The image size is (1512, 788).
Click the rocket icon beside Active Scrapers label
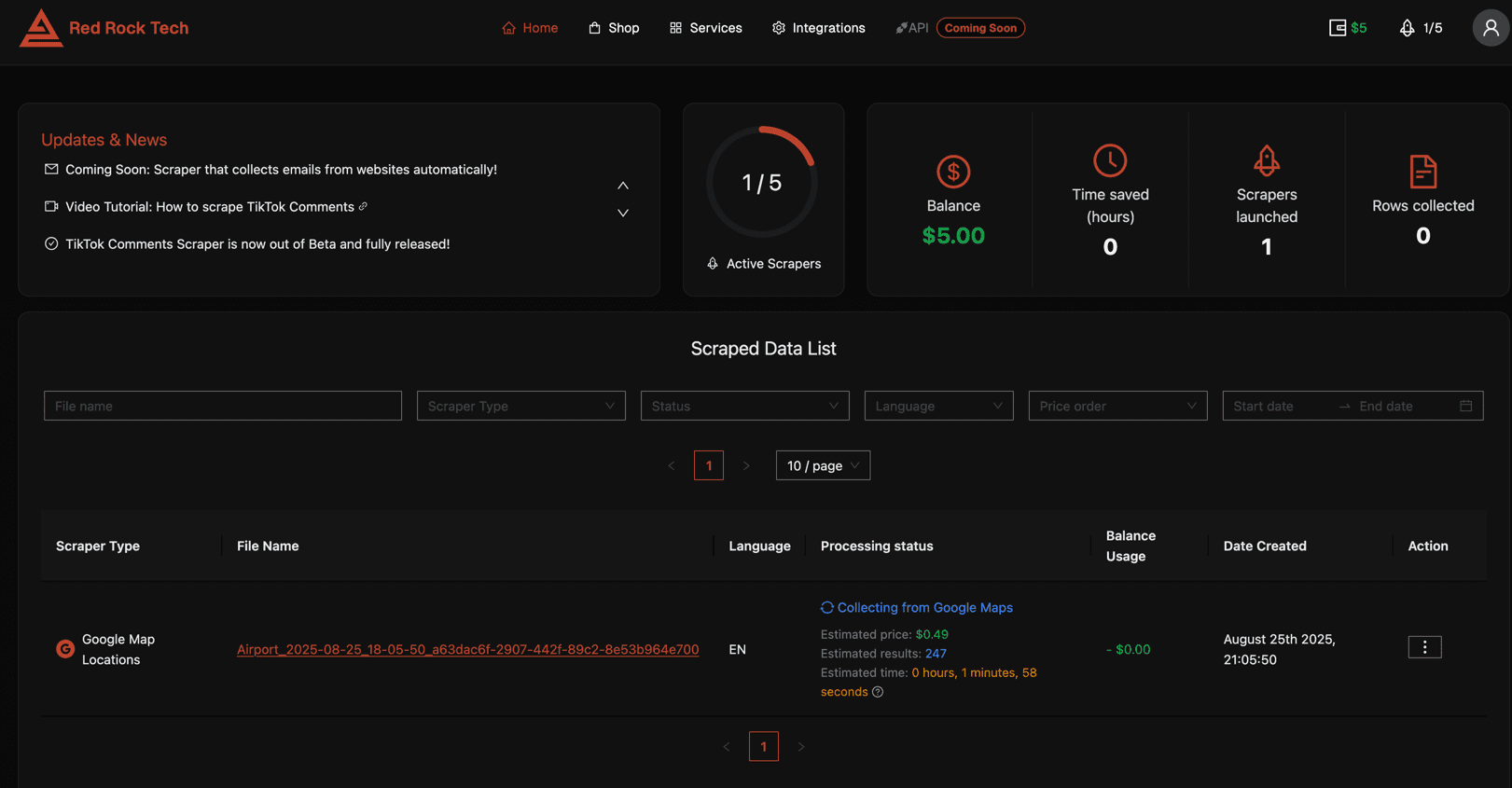coord(713,264)
